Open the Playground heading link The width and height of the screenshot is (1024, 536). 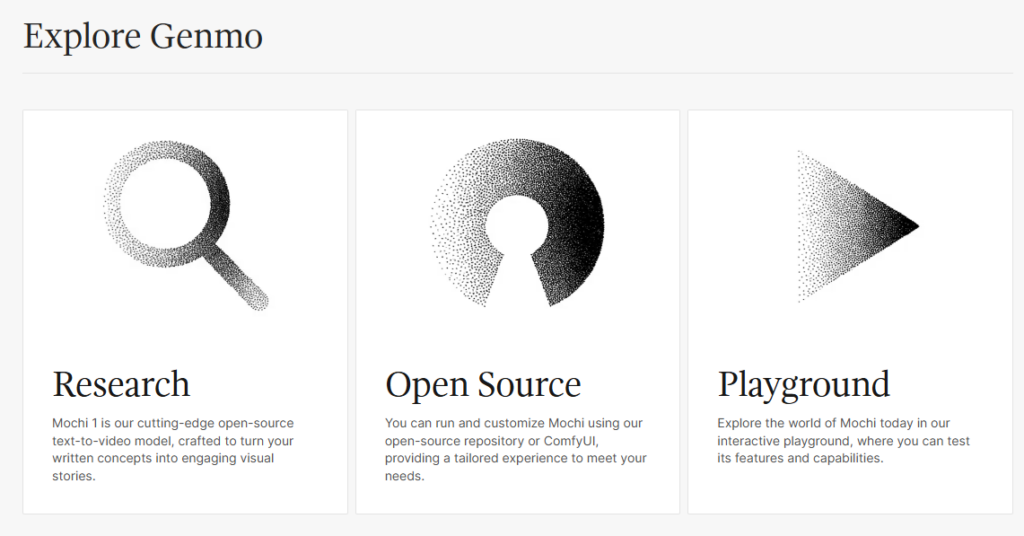pos(804,385)
